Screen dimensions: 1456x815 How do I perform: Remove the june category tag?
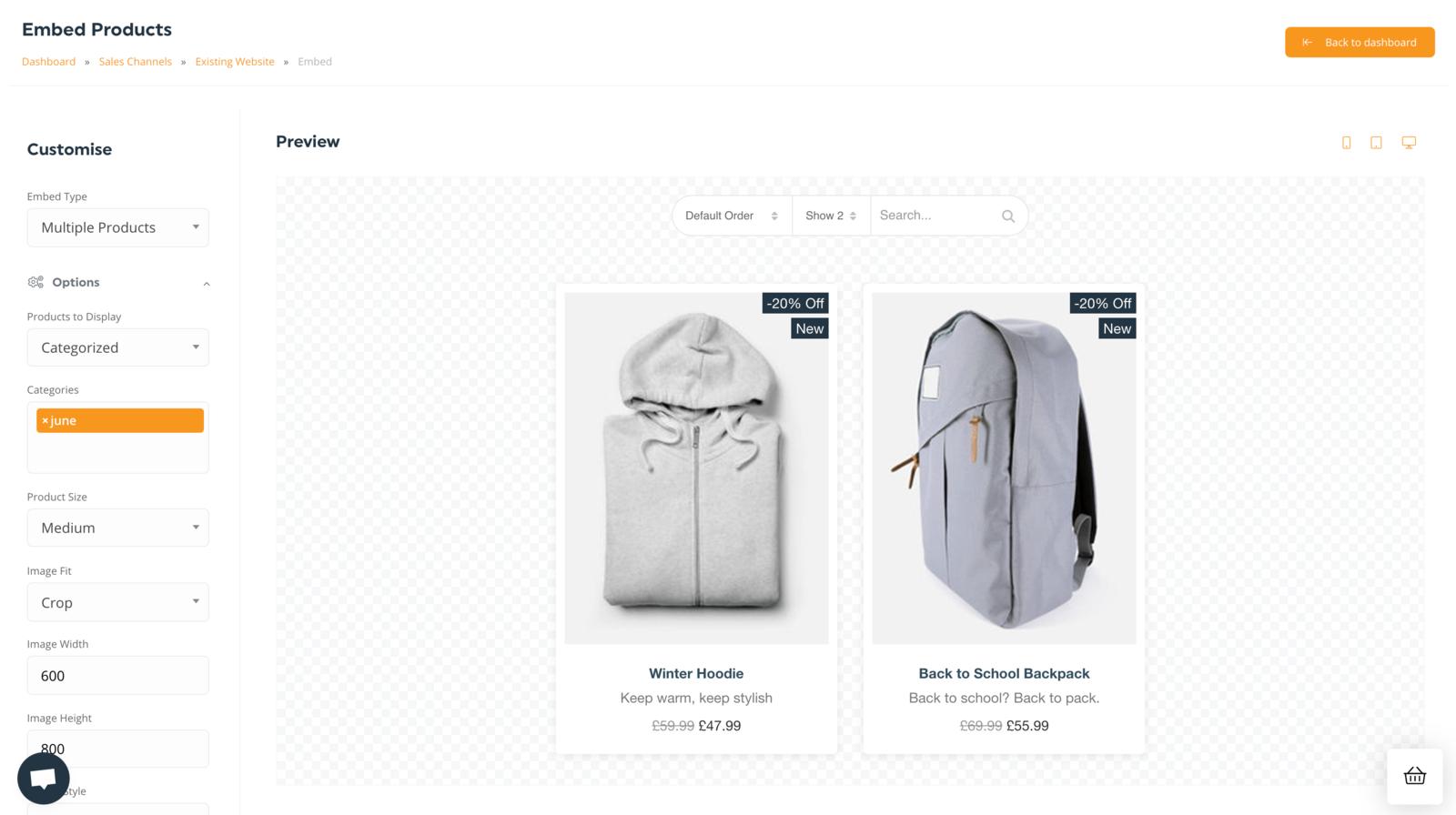(x=45, y=420)
